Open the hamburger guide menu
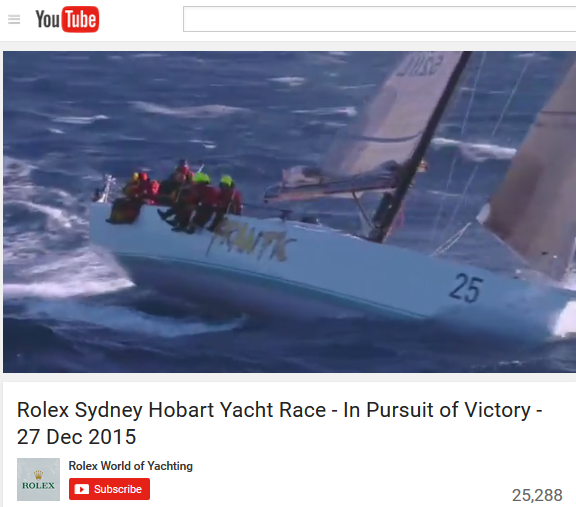The width and height of the screenshot is (576, 507). 14,19
